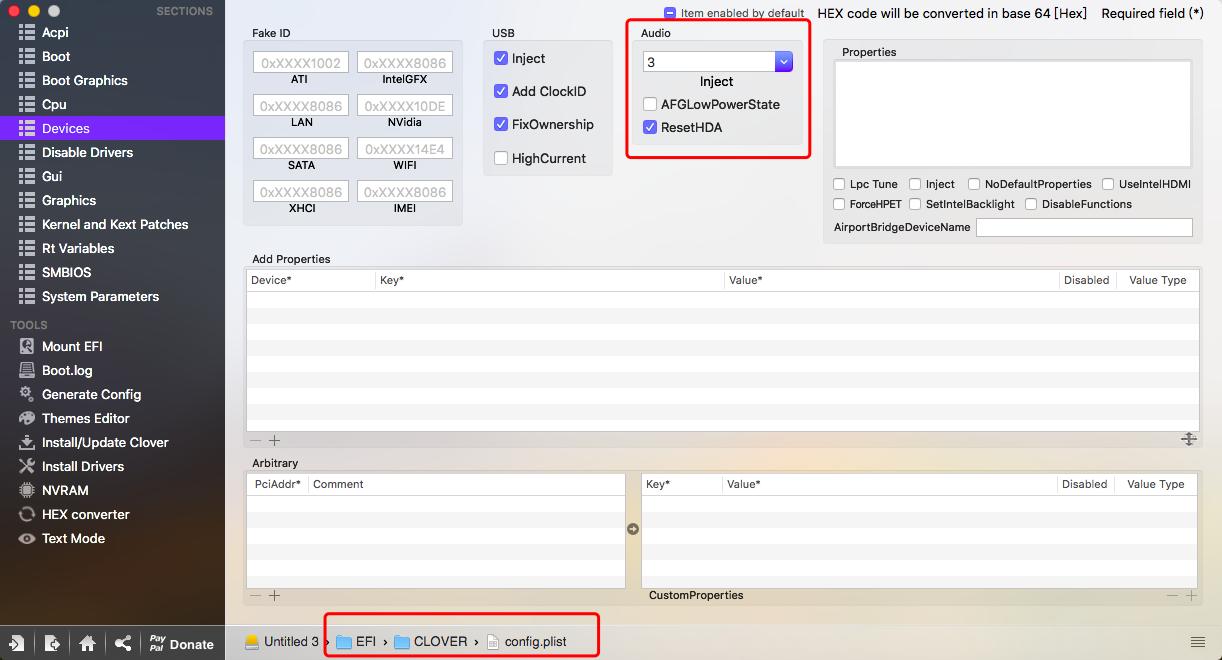Check the DisableFunctions checkbox
Screen dimensions: 1222x660
pos(1031,204)
